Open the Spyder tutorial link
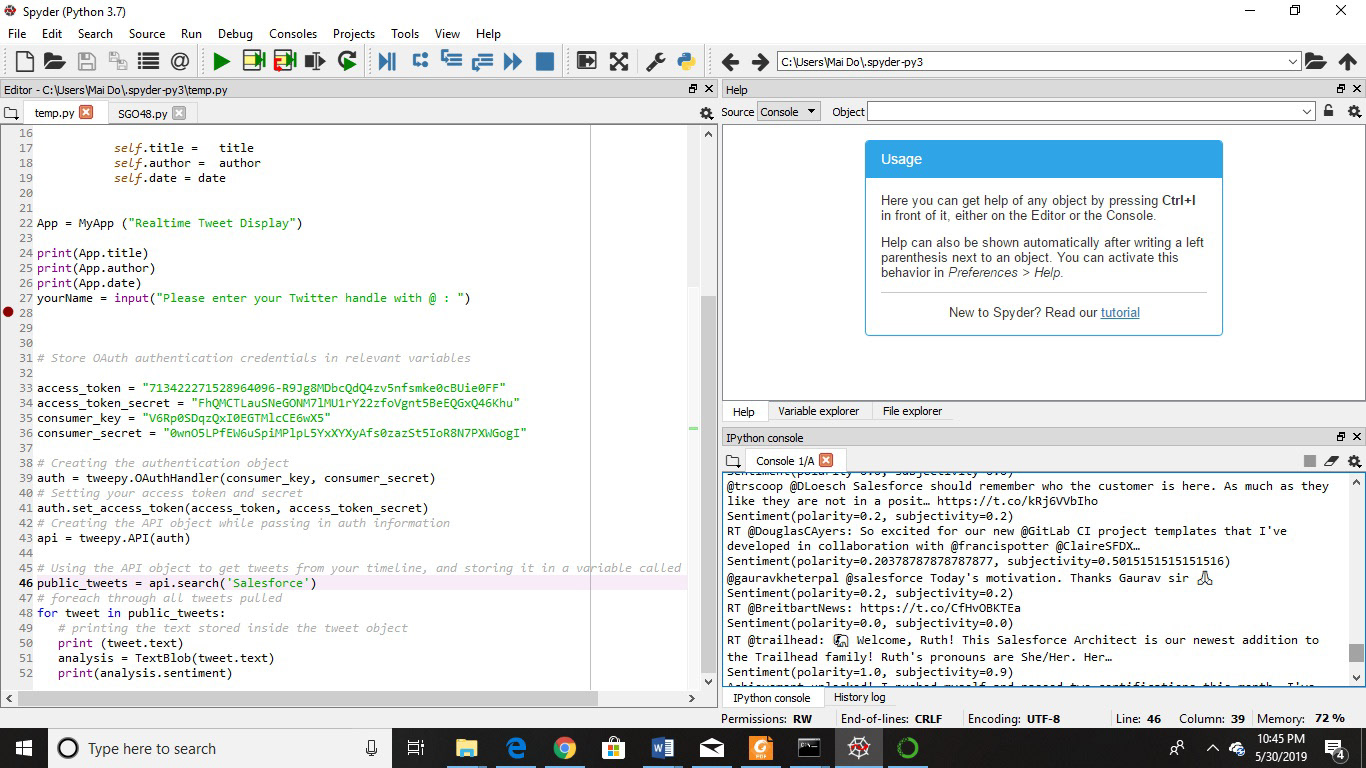This screenshot has height=768, width=1366. 1120,312
